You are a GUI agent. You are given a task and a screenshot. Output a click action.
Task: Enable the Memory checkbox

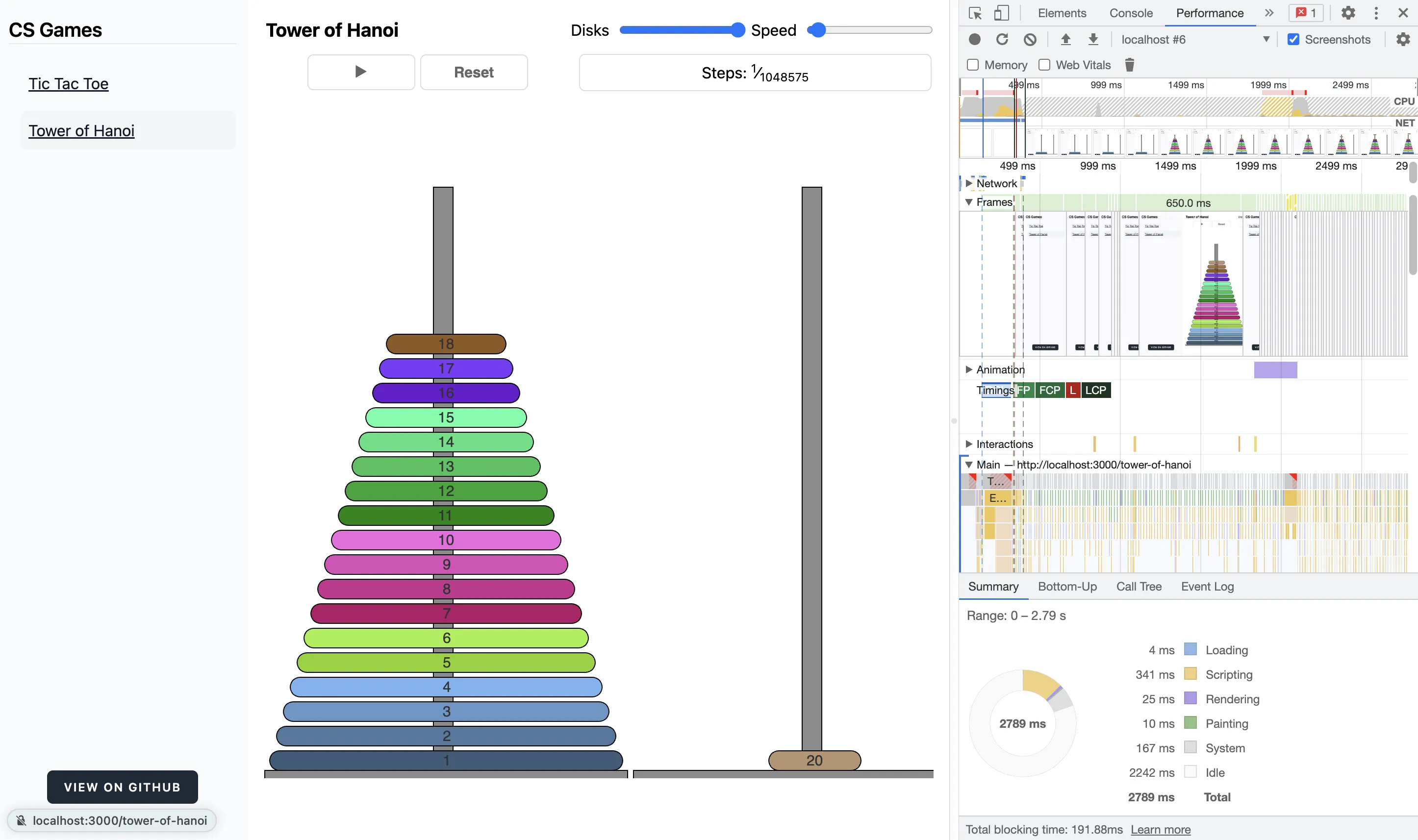[973, 65]
